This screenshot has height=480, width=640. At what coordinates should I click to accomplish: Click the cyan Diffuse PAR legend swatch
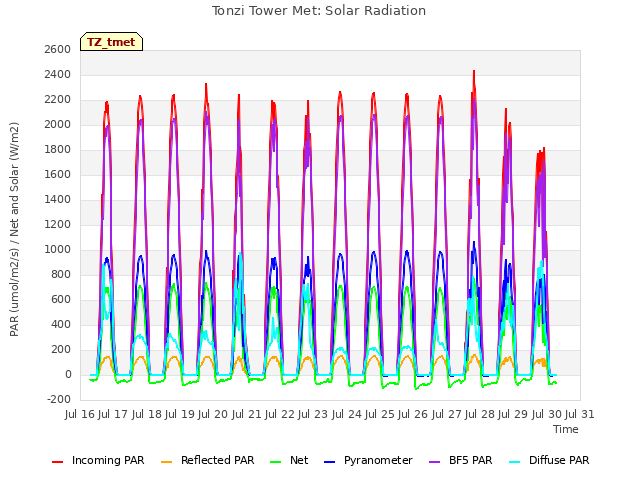(x=515, y=461)
